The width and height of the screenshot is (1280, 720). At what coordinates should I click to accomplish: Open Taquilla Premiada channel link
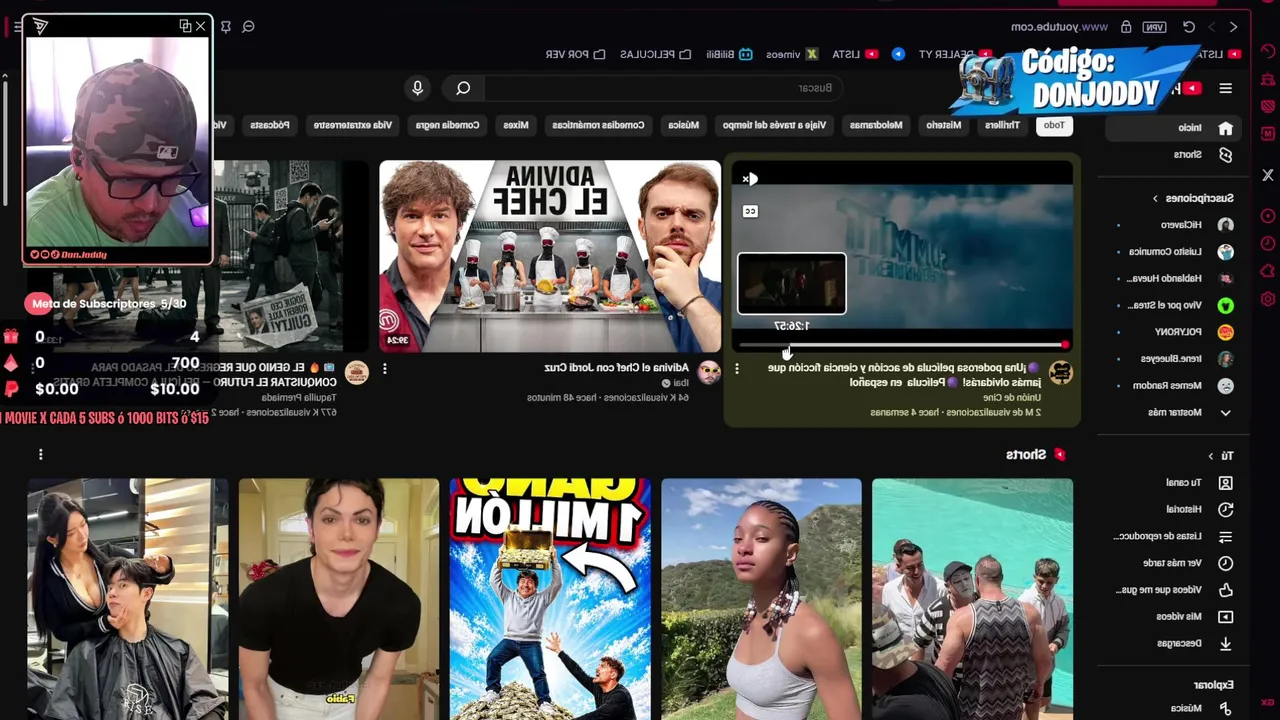coord(299,397)
